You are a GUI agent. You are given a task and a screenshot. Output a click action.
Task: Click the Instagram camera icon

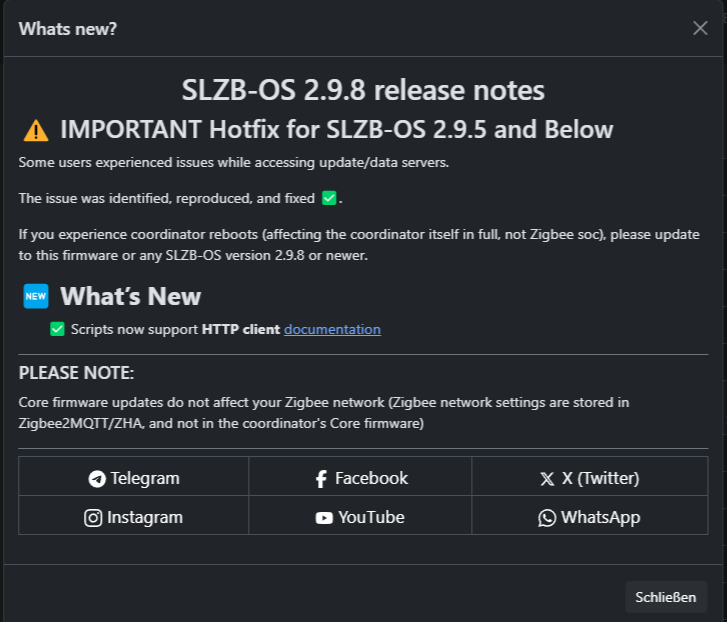coord(93,518)
